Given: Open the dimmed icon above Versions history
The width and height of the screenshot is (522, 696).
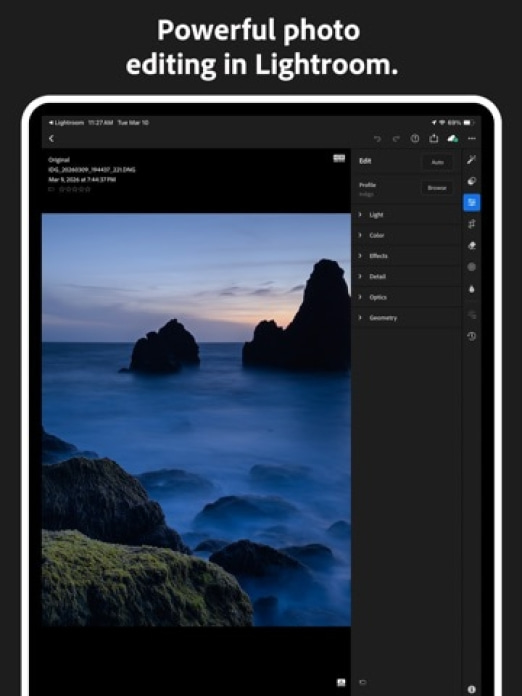Looking at the screenshot, I should 471,315.
